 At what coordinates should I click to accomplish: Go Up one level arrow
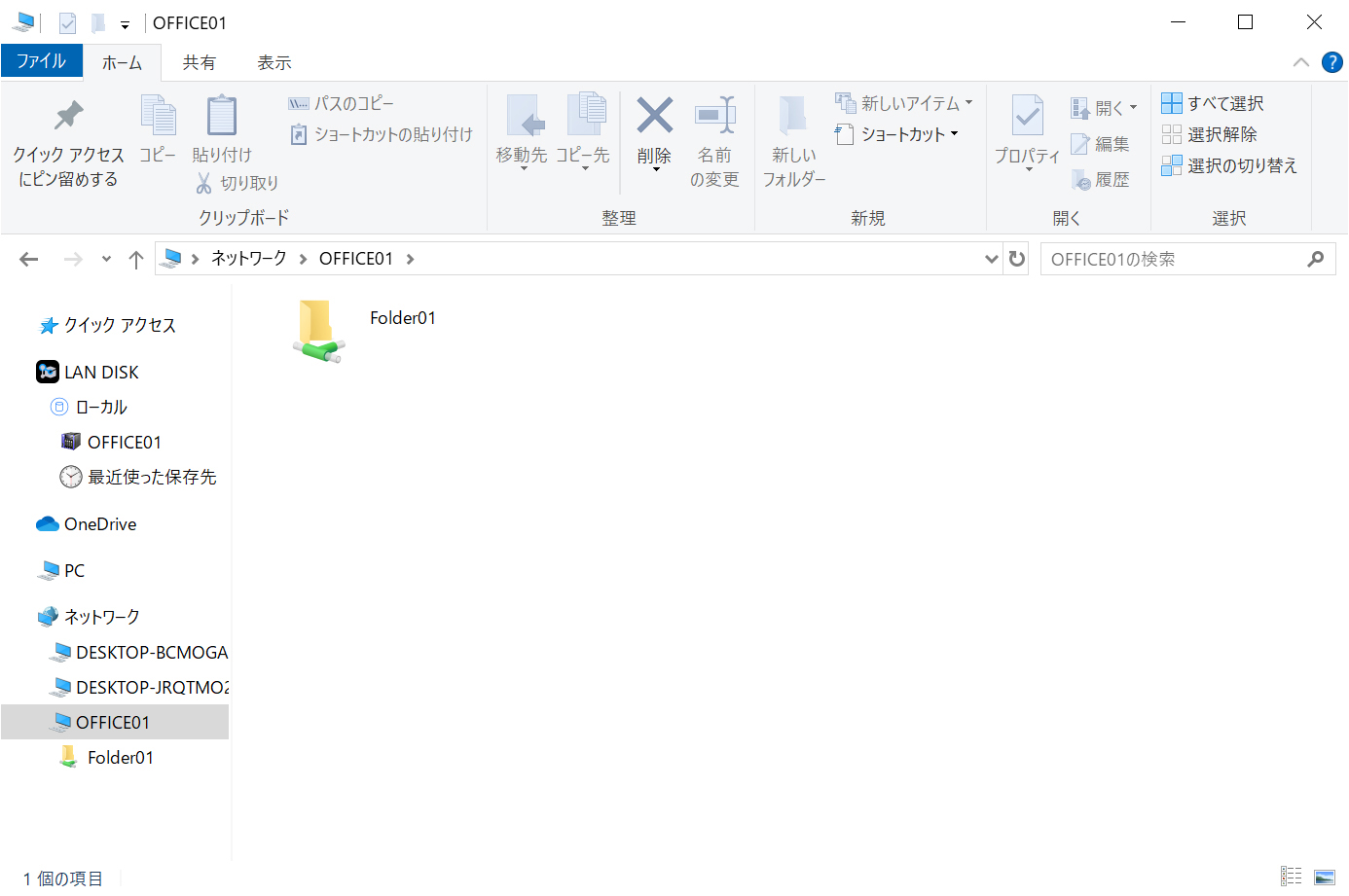click(x=136, y=259)
